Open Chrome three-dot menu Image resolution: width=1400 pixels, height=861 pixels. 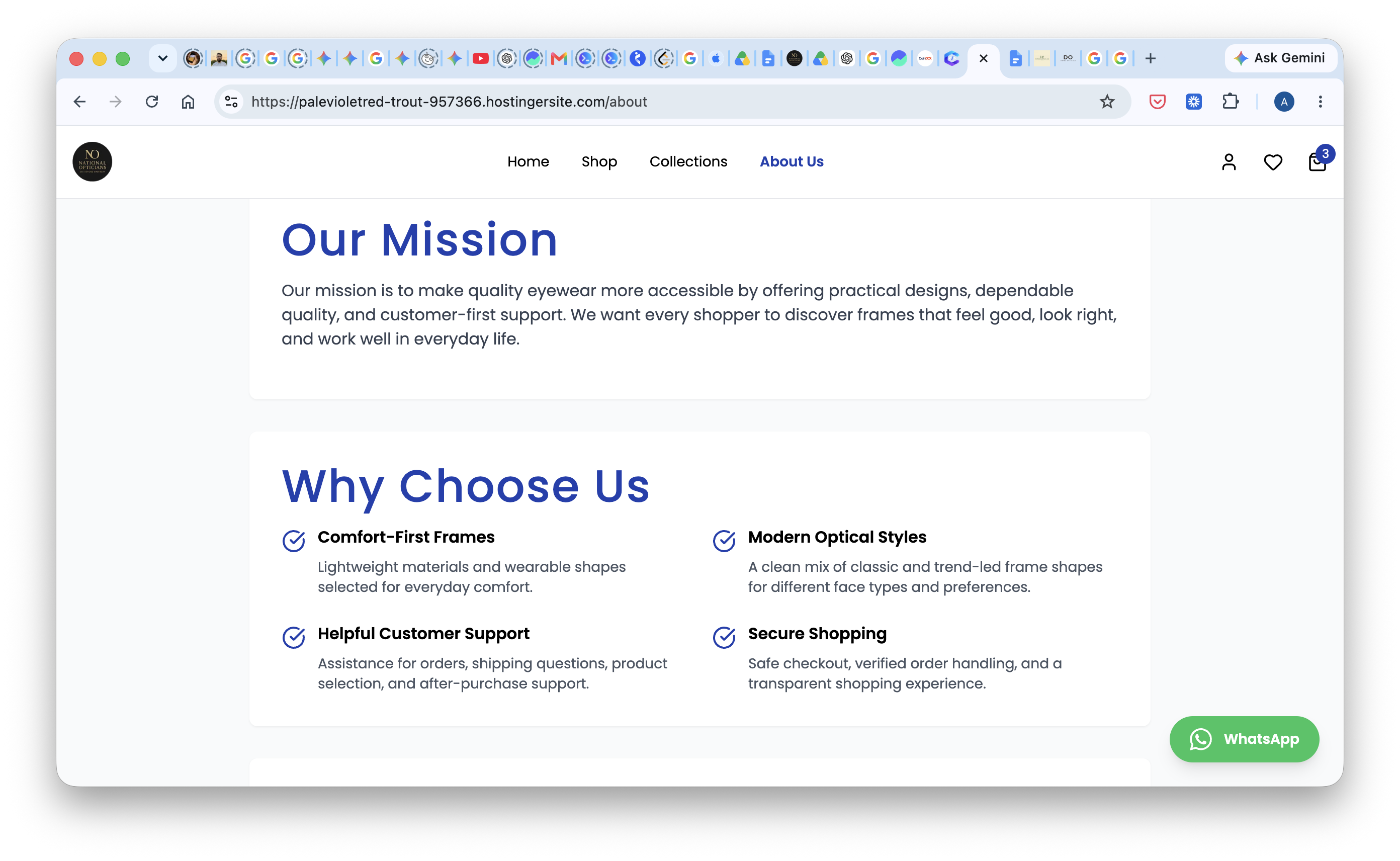click(x=1320, y=102)
